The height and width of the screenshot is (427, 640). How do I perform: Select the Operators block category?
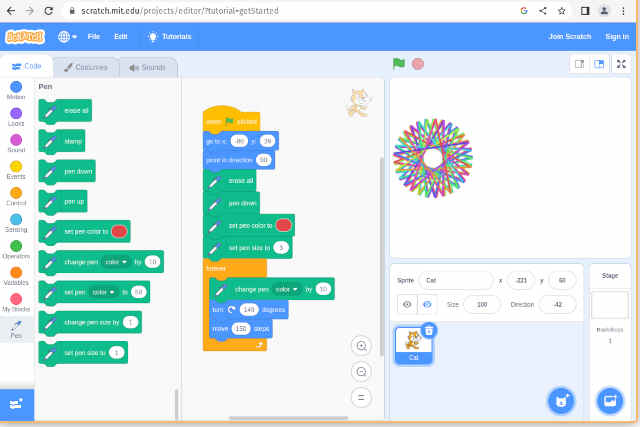click(16, 250)
